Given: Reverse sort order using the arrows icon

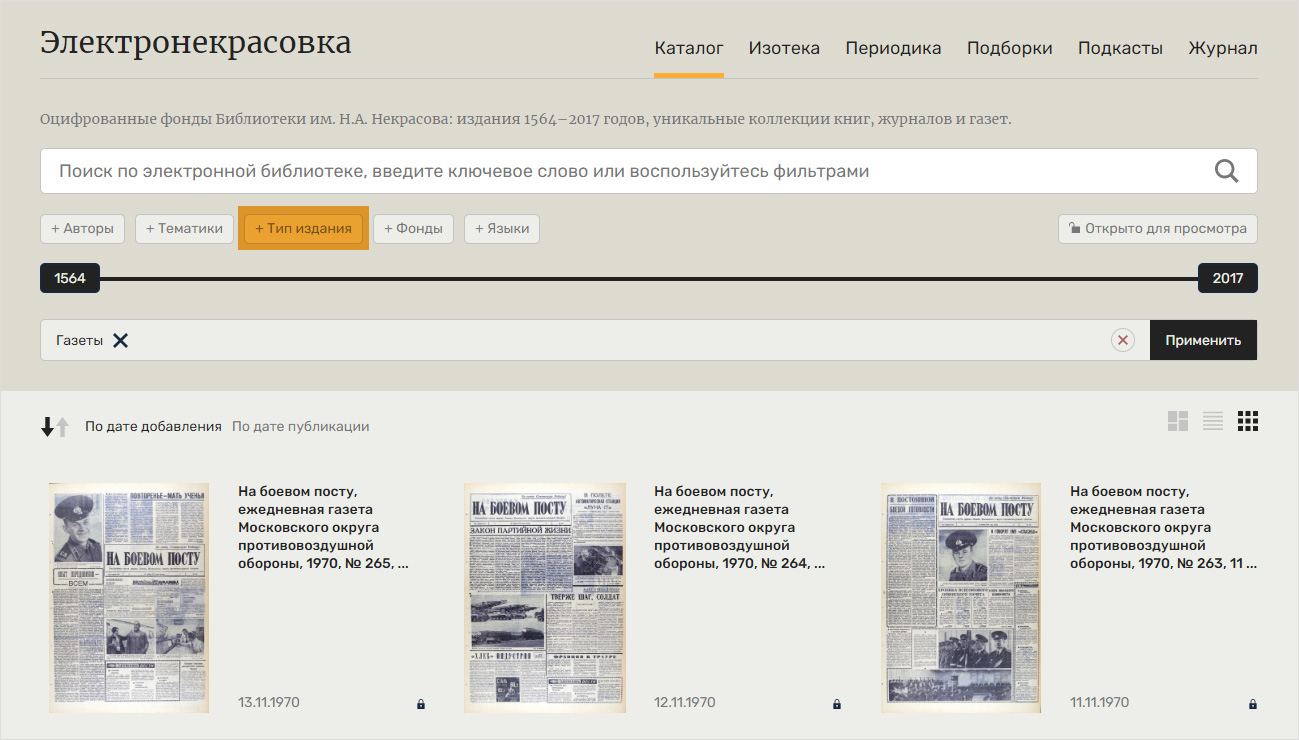Looking at the screenshot, I should pyautogui.click(x=55, y=427).
